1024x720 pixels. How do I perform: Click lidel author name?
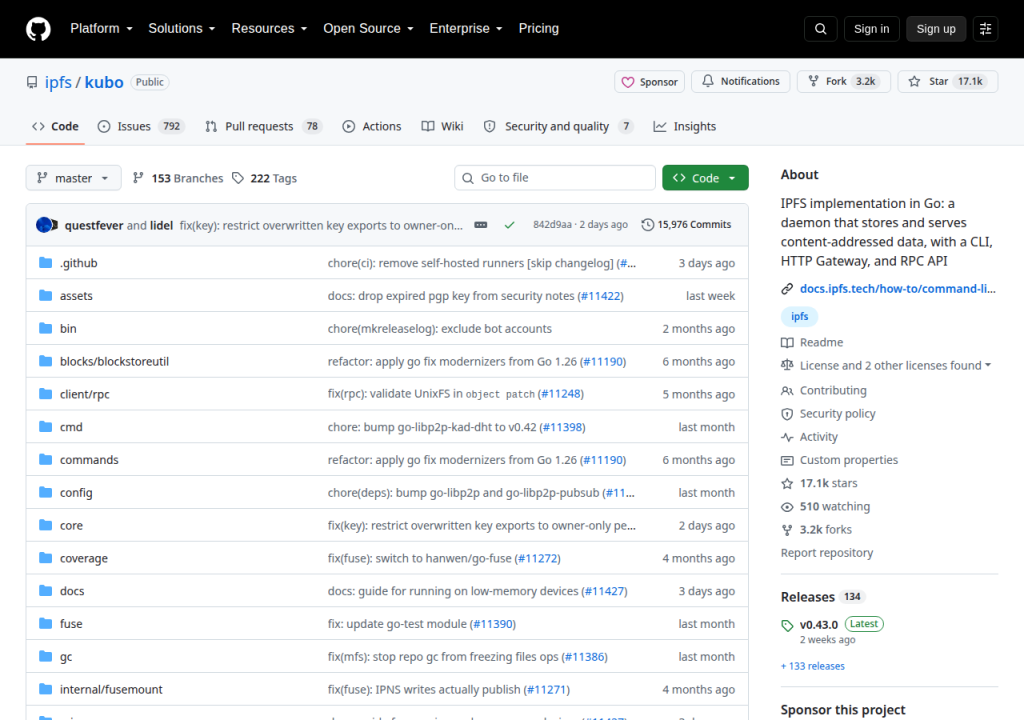coord(161,225)
